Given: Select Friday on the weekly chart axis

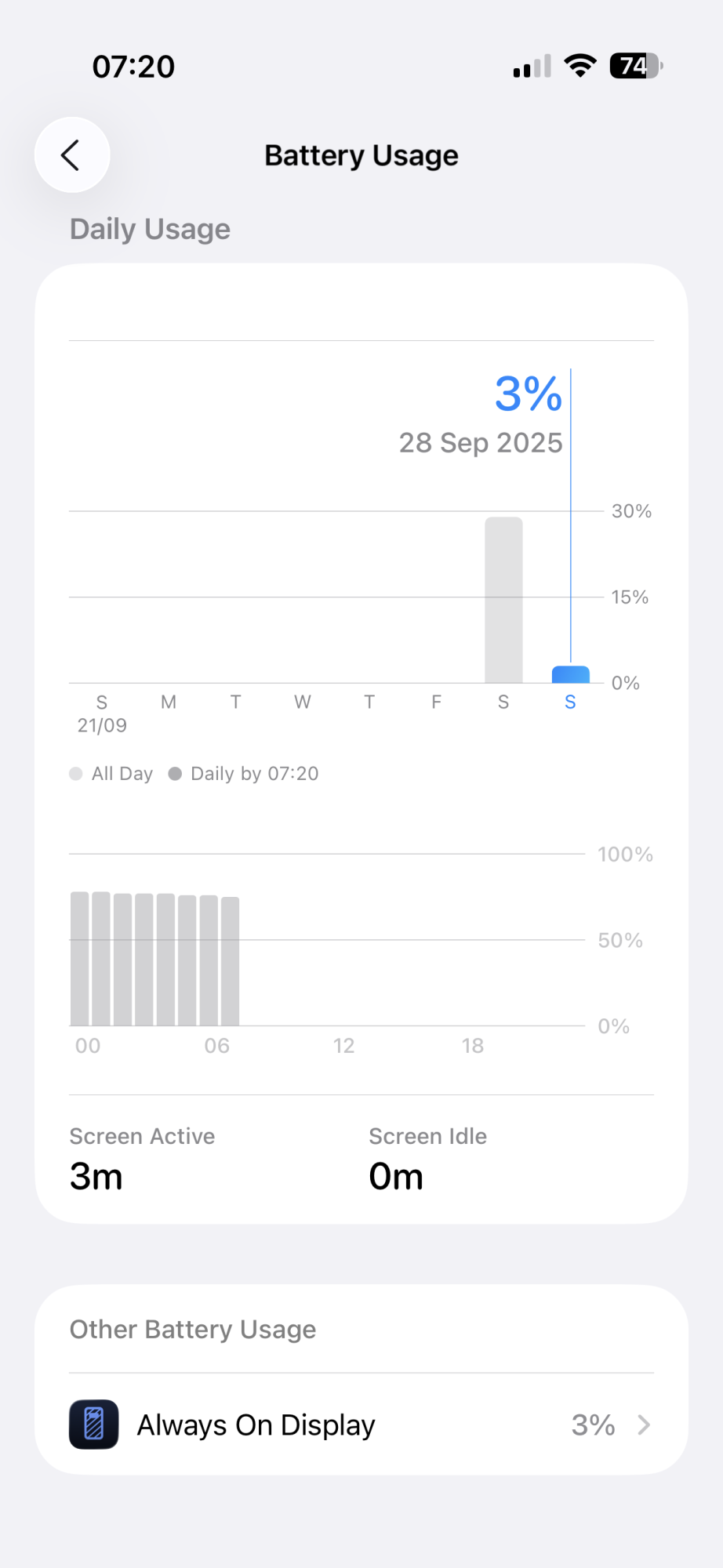Looking at the screenshot, I should (x=437, y=702).
